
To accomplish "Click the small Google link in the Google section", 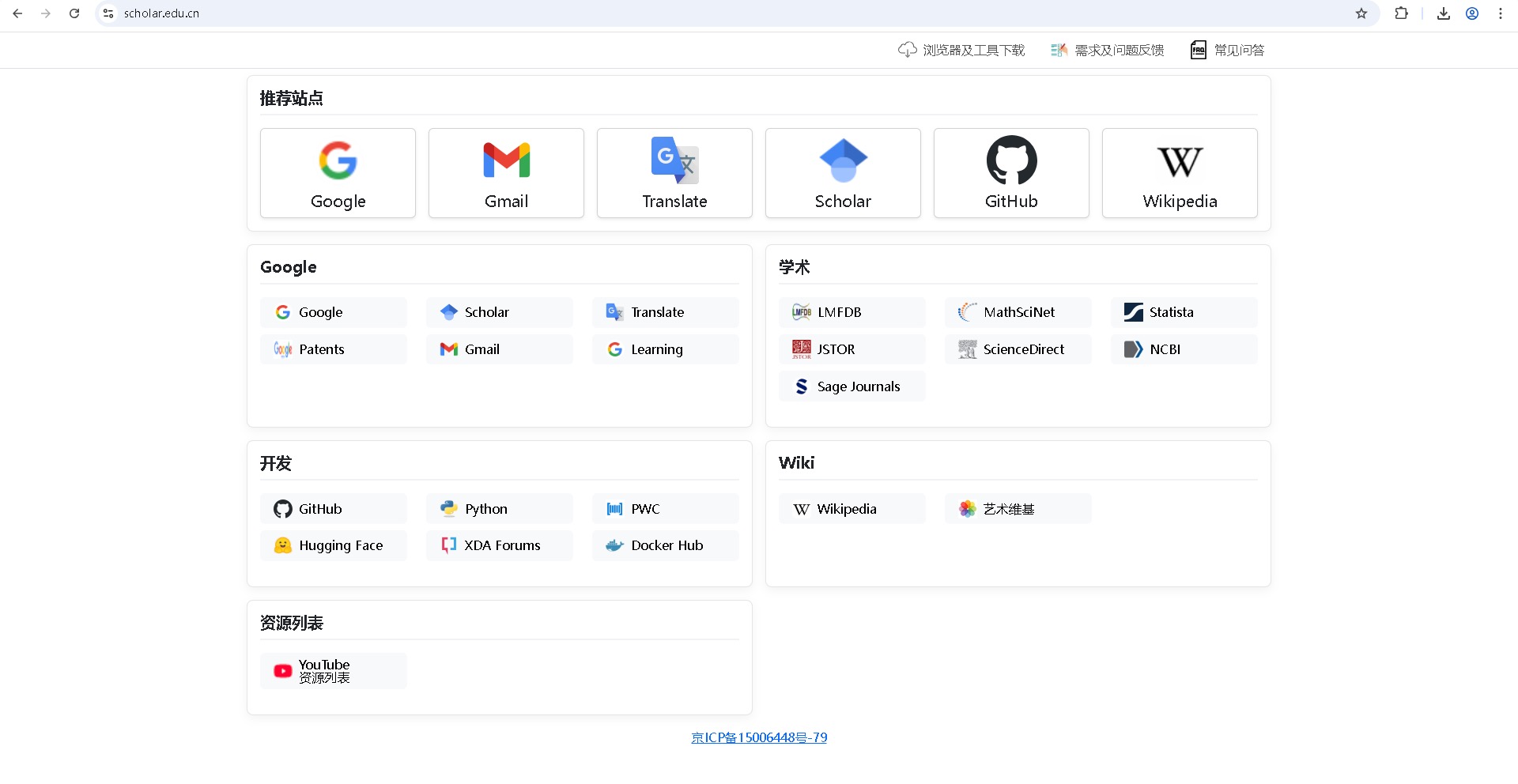I will coord(334,312).
